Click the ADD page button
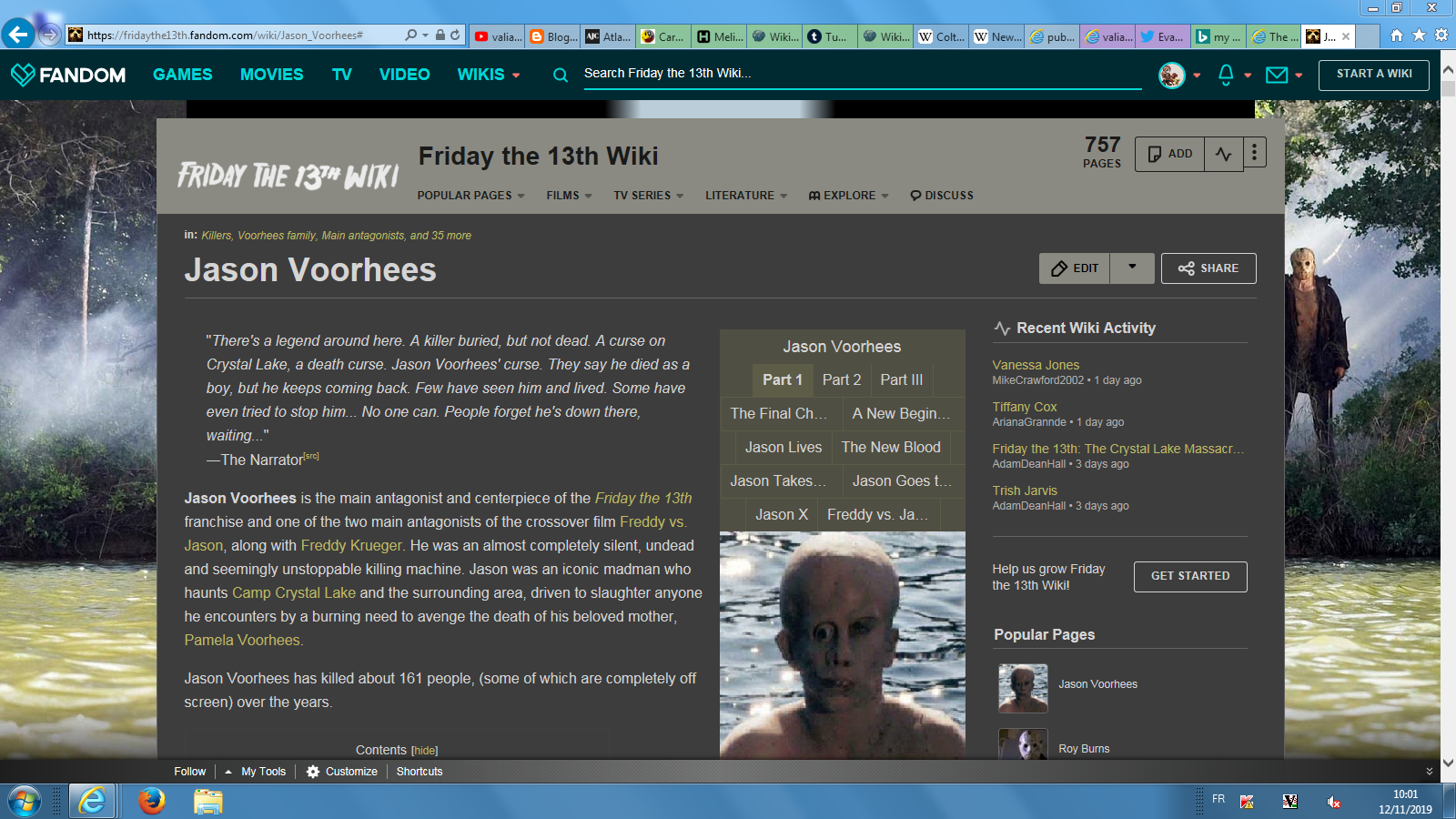 (1169, 154)
